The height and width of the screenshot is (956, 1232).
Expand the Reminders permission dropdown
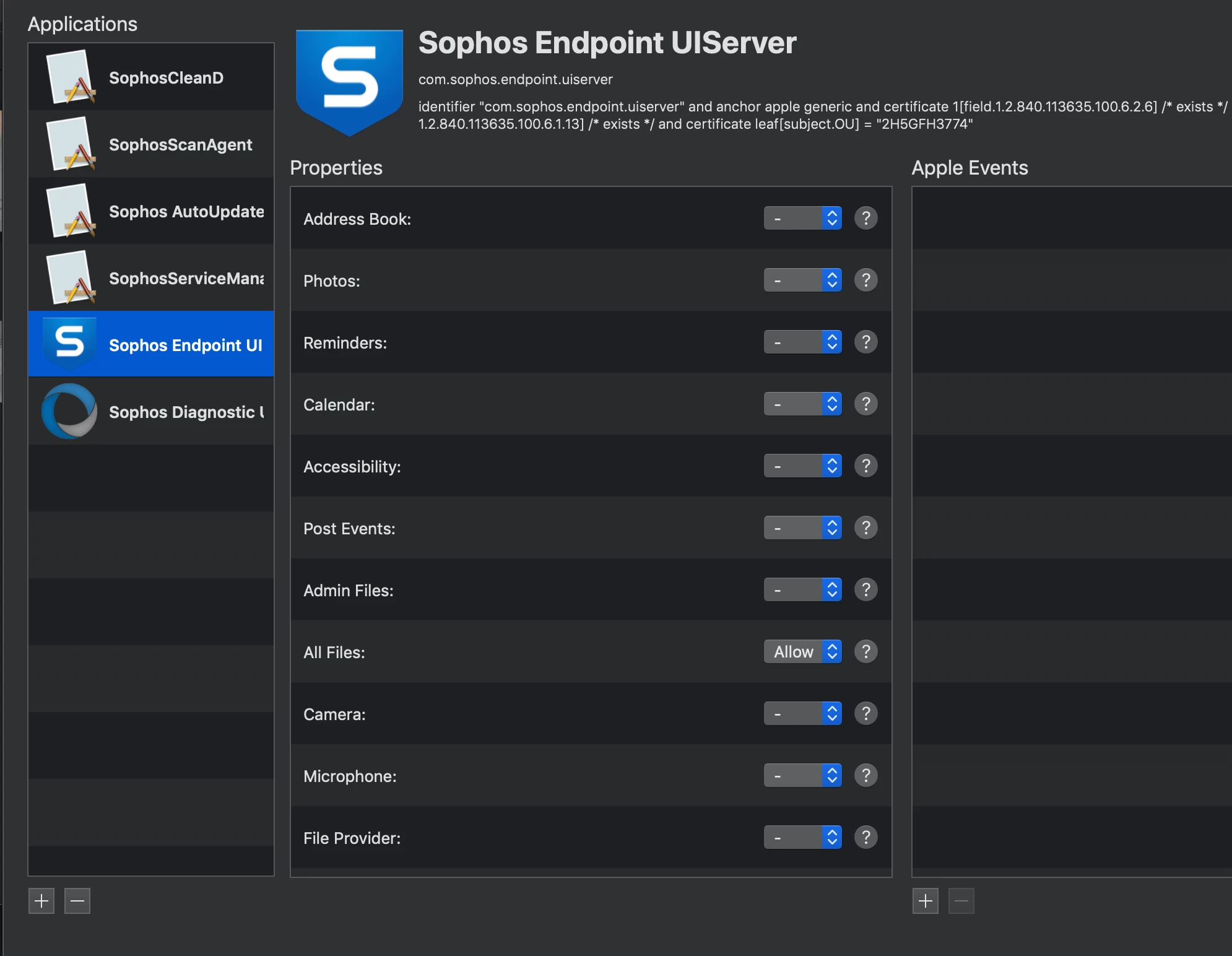(x=802, y=342)
